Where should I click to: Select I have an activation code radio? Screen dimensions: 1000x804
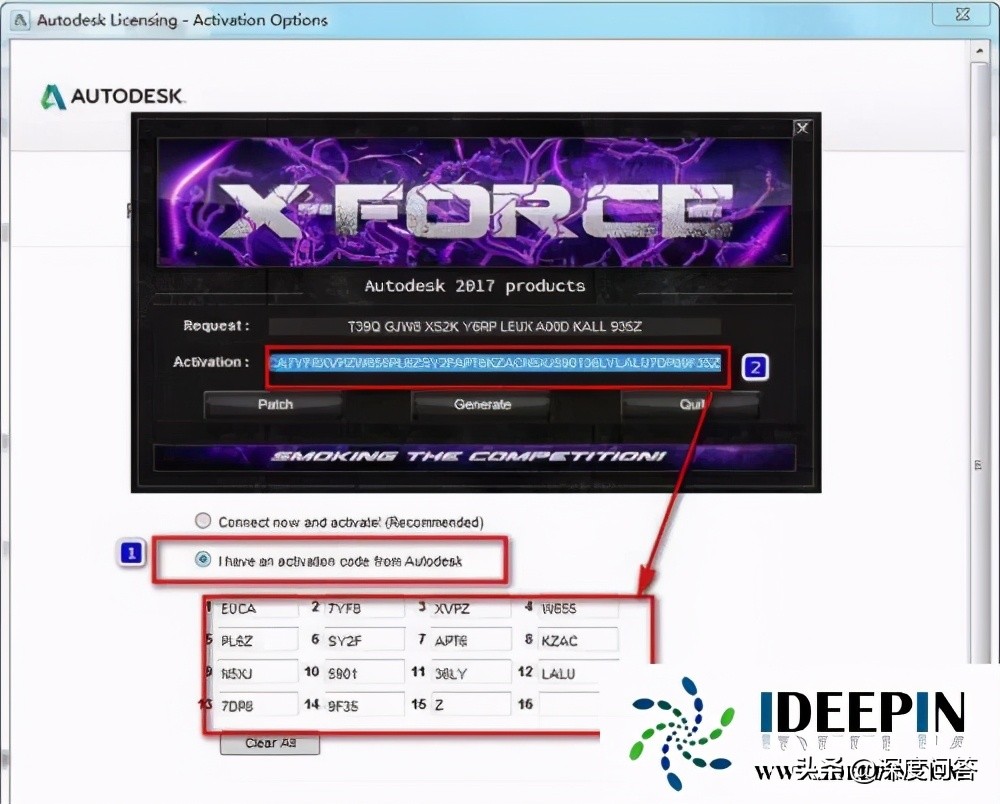pos(203,560)
